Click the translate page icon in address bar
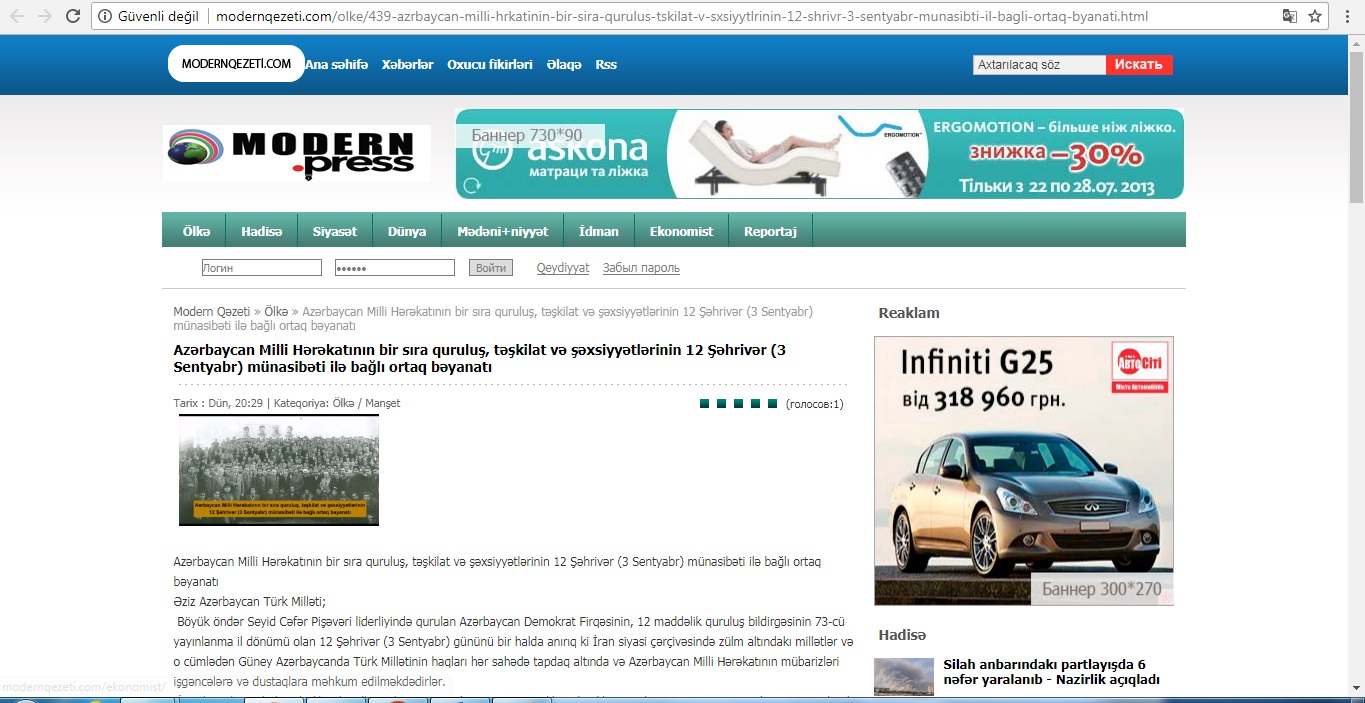The height and width of the screenshot is (703, 1365). click(x=1290, y=16)
